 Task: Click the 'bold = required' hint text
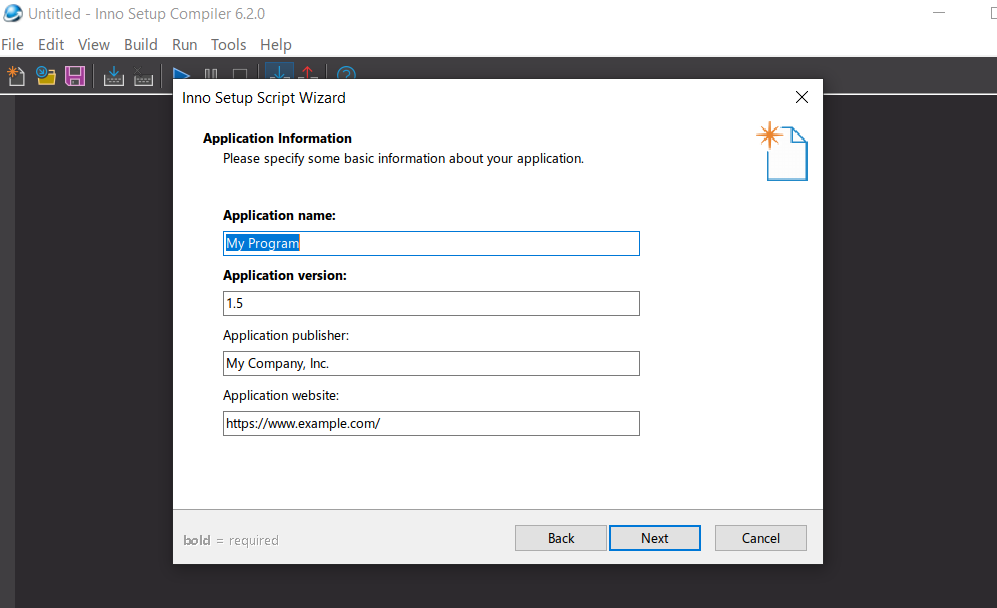(x=231, y=540)
